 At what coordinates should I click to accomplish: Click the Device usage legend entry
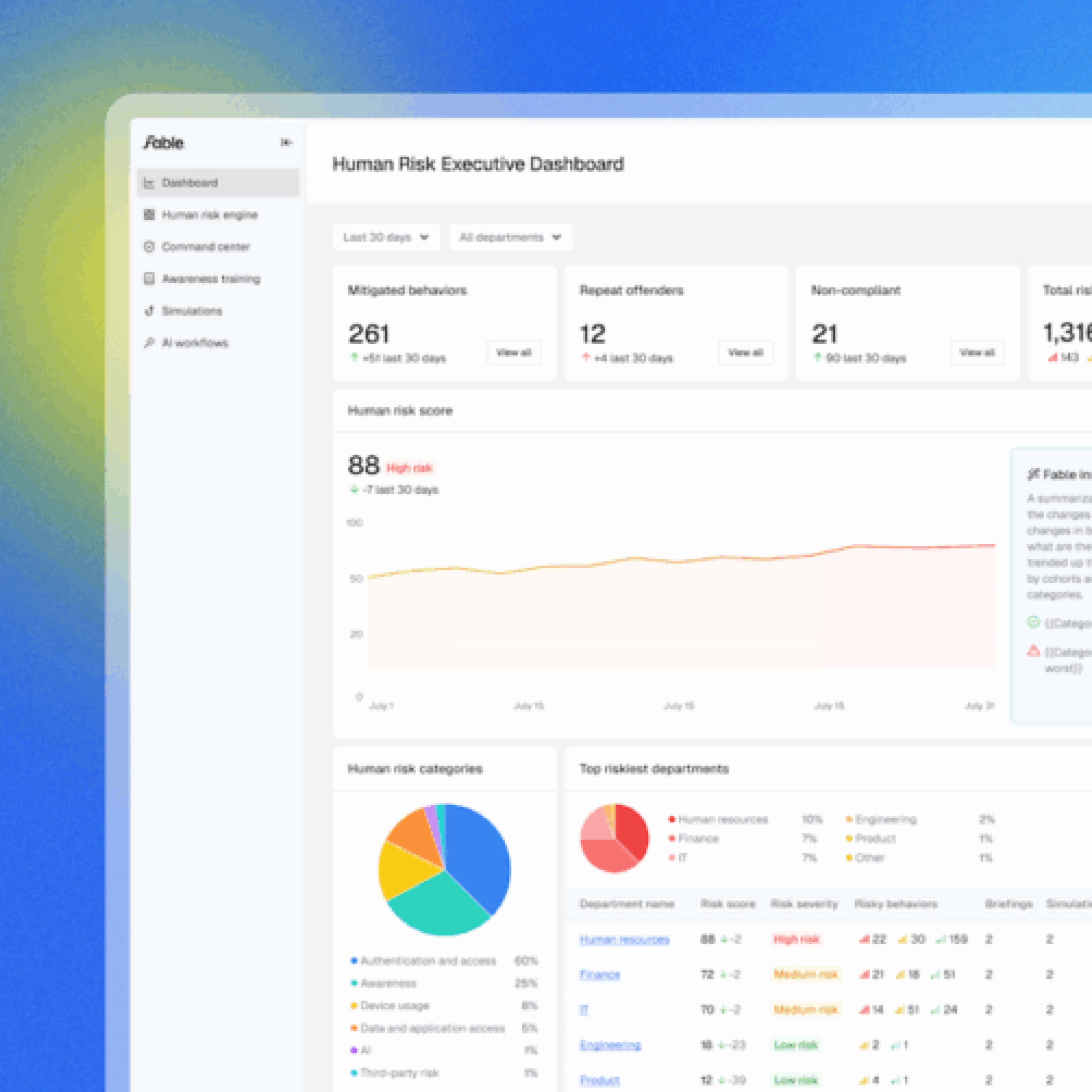click(x=444, y=1005)
